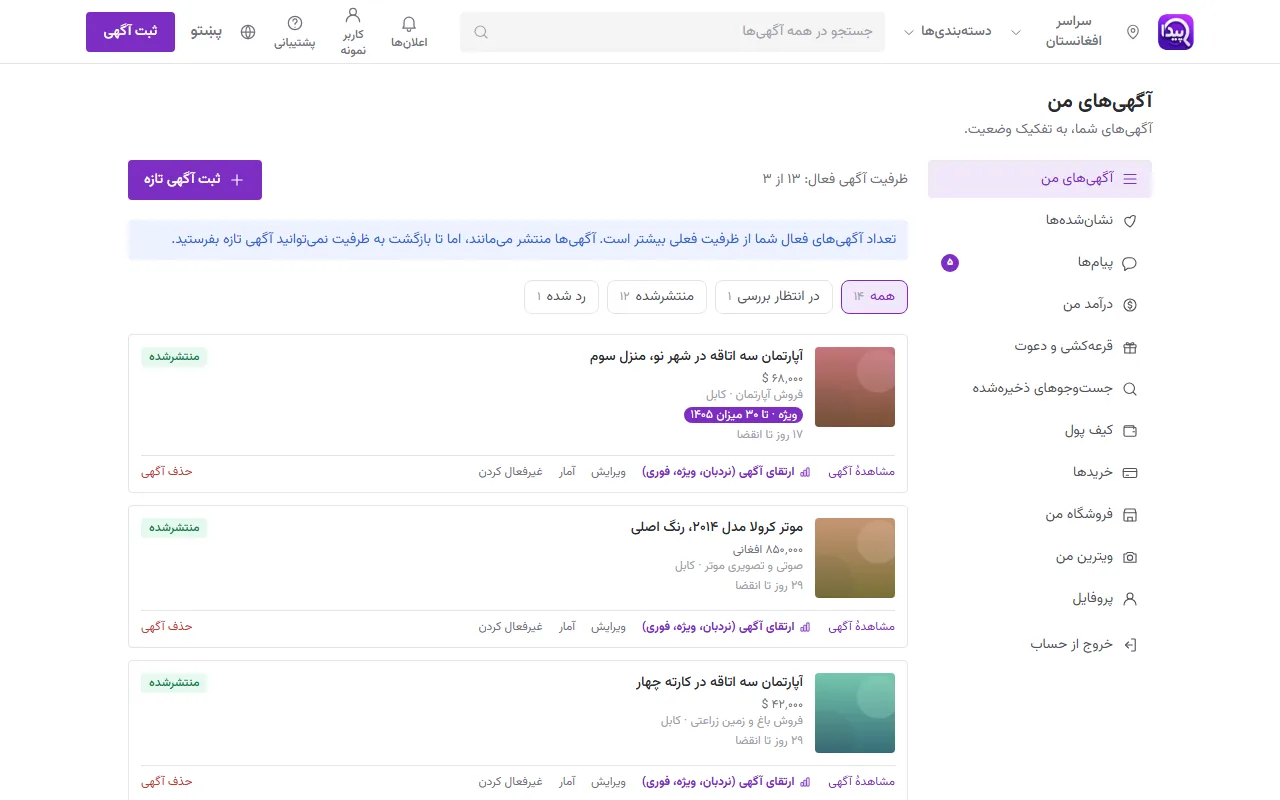This screenshot has height=800, width=1280.
Task: Click ویرایش for شهر نو apartment listing
Action: (x=608, y=471)
